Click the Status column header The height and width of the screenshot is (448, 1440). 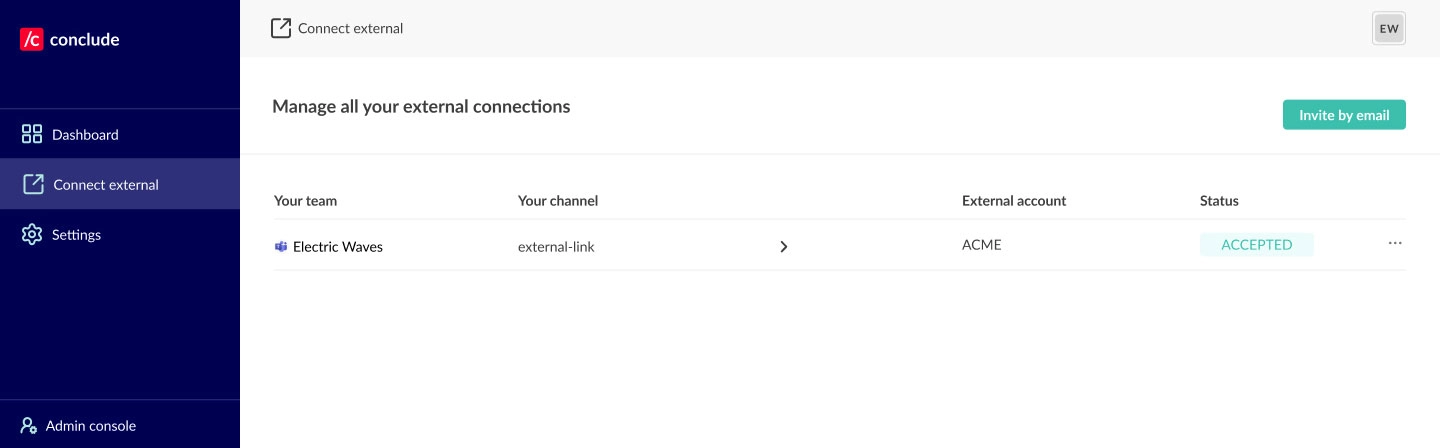pyautogui.click(x=1219, y=201)
